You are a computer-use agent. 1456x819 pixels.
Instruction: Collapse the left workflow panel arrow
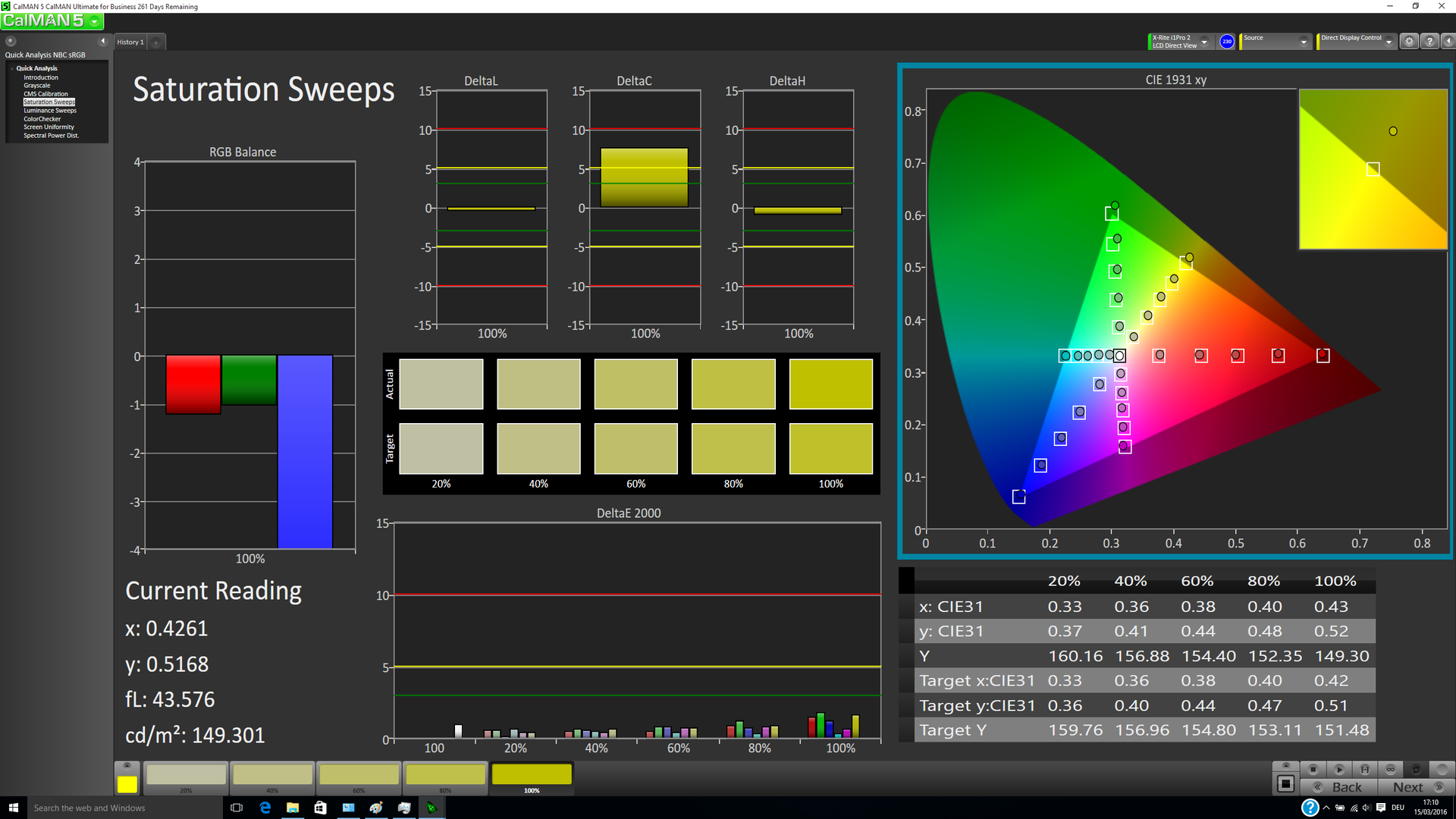[x=103, y=41]
